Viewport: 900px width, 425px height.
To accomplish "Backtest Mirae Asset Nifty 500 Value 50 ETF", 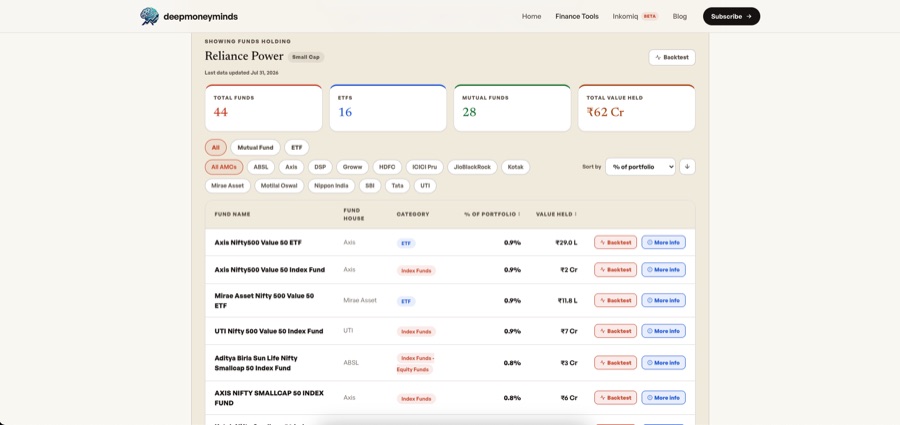I will [x=615, y=300].
